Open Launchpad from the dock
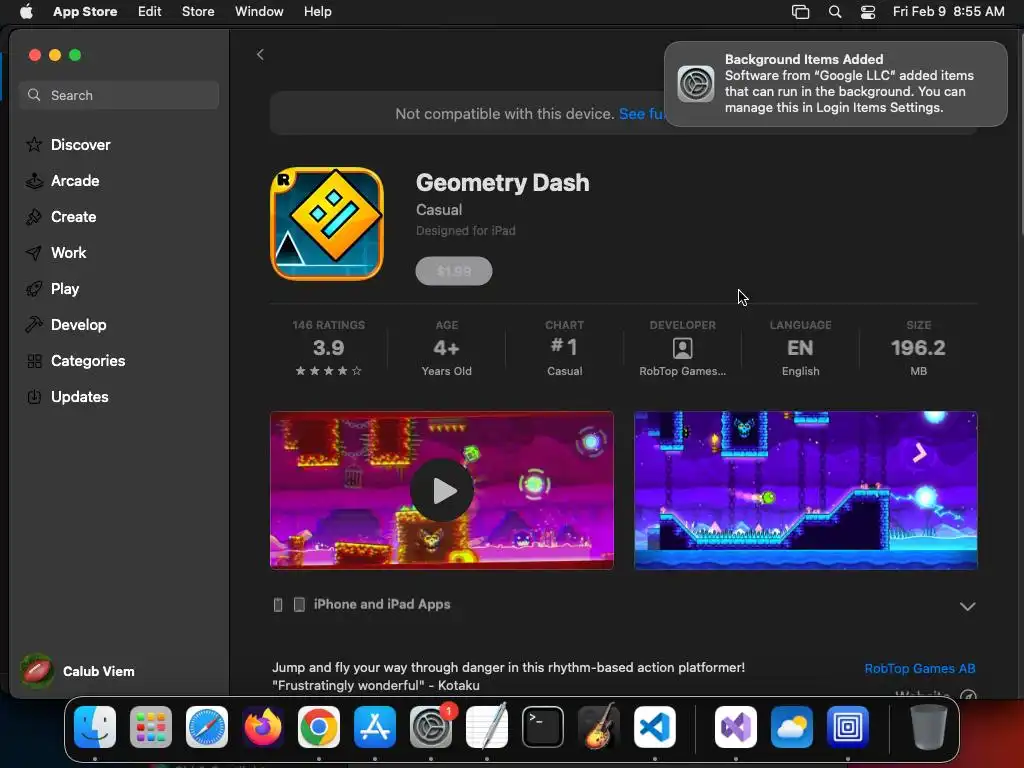1024x768 pixels. pos(151,727)
